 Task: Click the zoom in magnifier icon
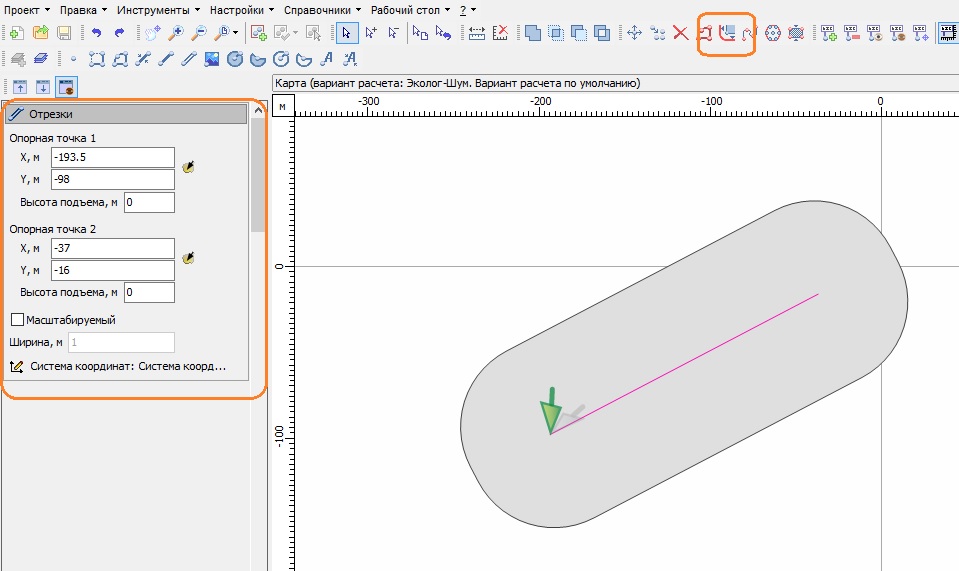click(176, 33)
